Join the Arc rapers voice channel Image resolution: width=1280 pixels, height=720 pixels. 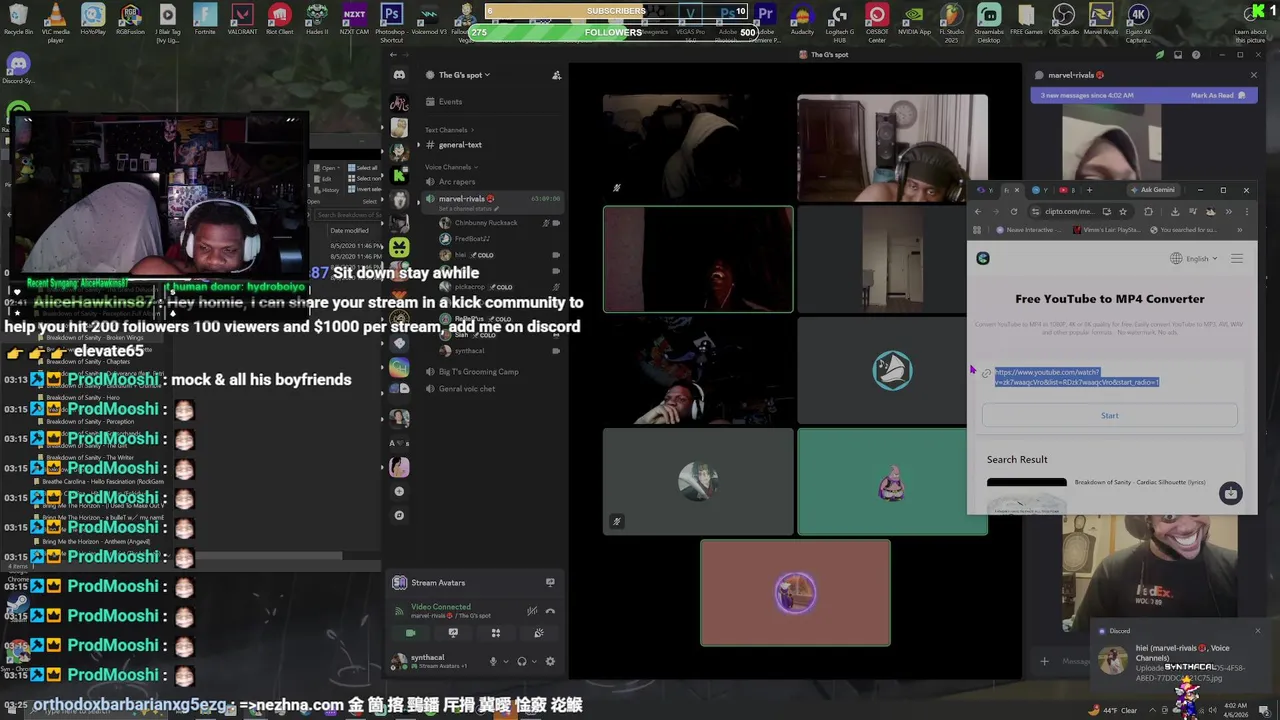point(456,182)
